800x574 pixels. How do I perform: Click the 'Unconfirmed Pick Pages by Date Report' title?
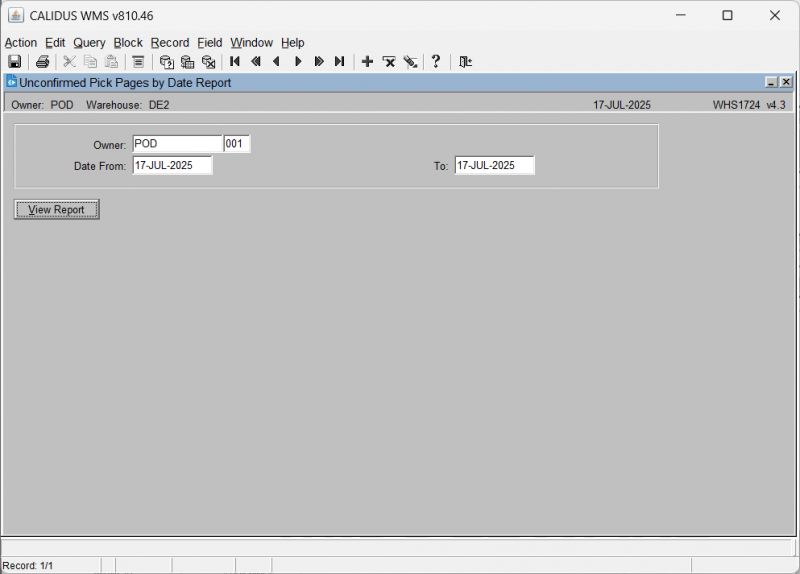(x=125, y=83)
